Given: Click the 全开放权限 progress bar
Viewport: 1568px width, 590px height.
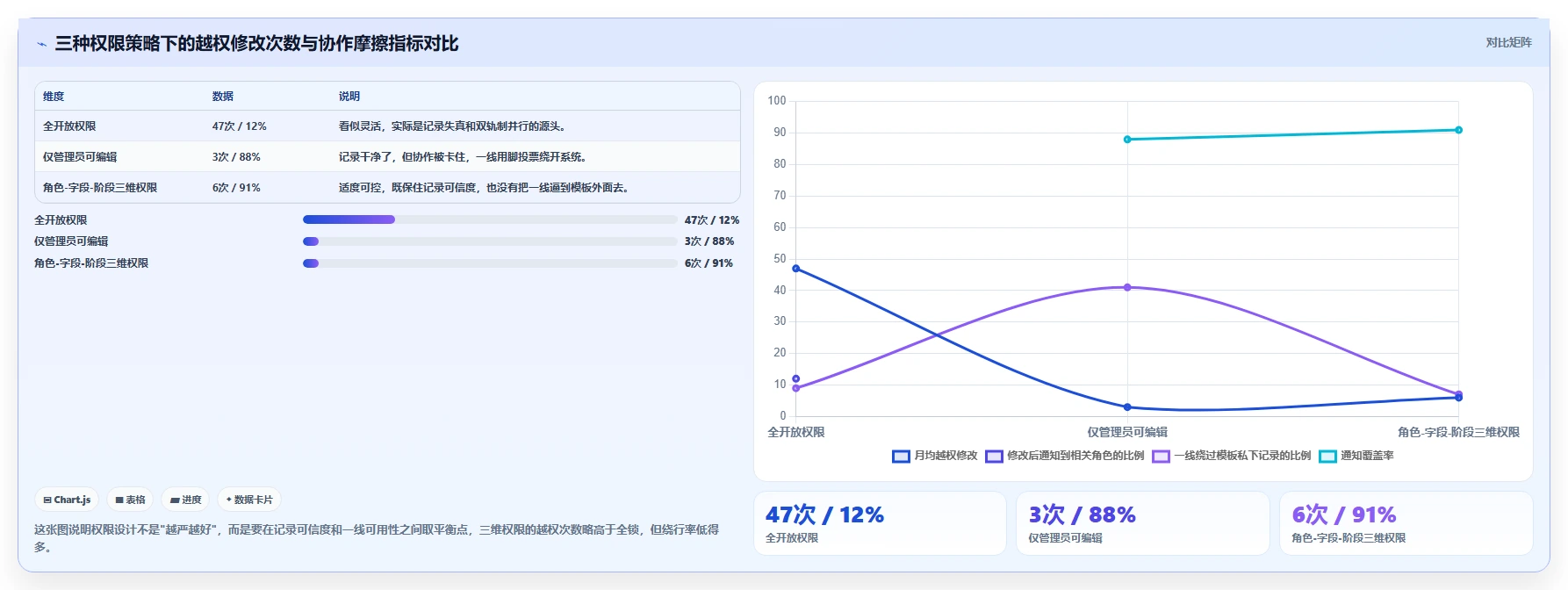Looking at the screenshot, I should point(490,219).
